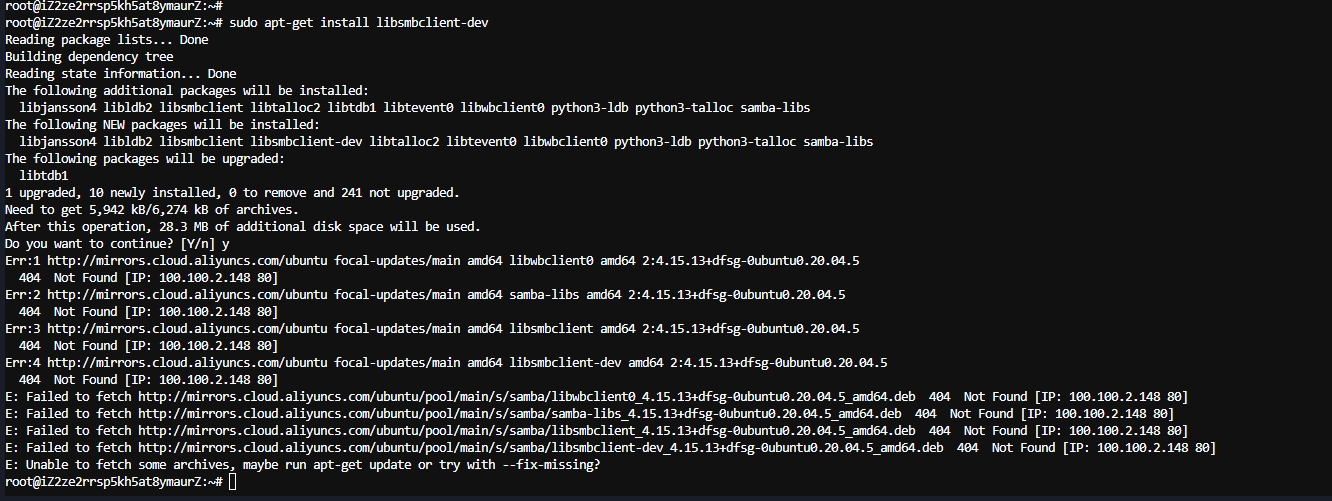Click the '1 upgraded, 10 newly installed' summary line
Viewport: 1332px width, 501px height.
232,193
